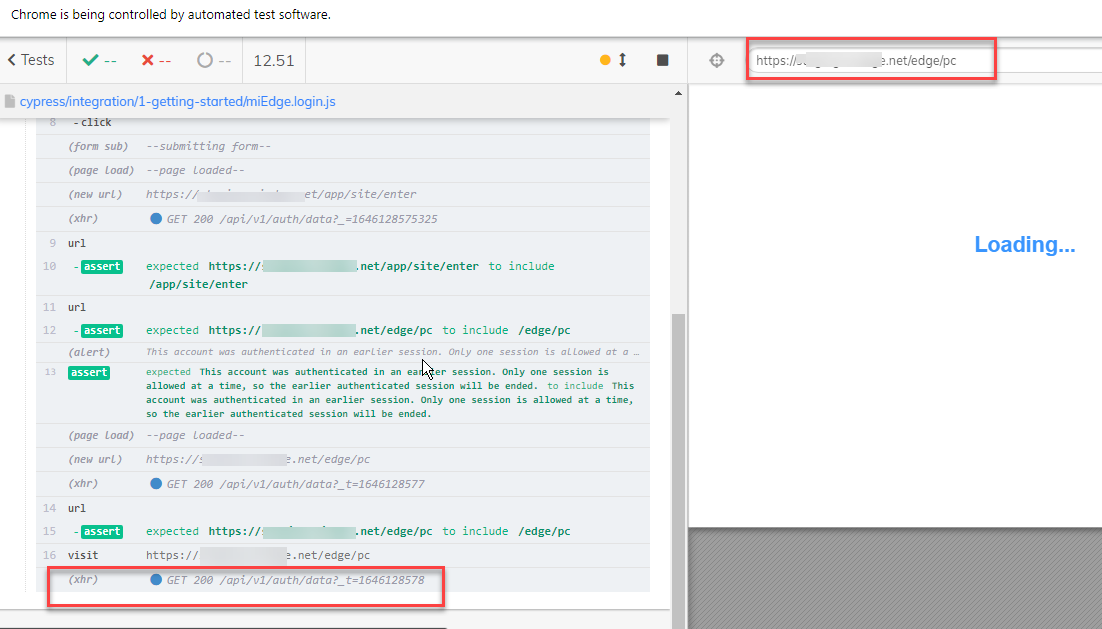Click the command log scroll up arrow
1102x629 pixels.
pos(678,93)
